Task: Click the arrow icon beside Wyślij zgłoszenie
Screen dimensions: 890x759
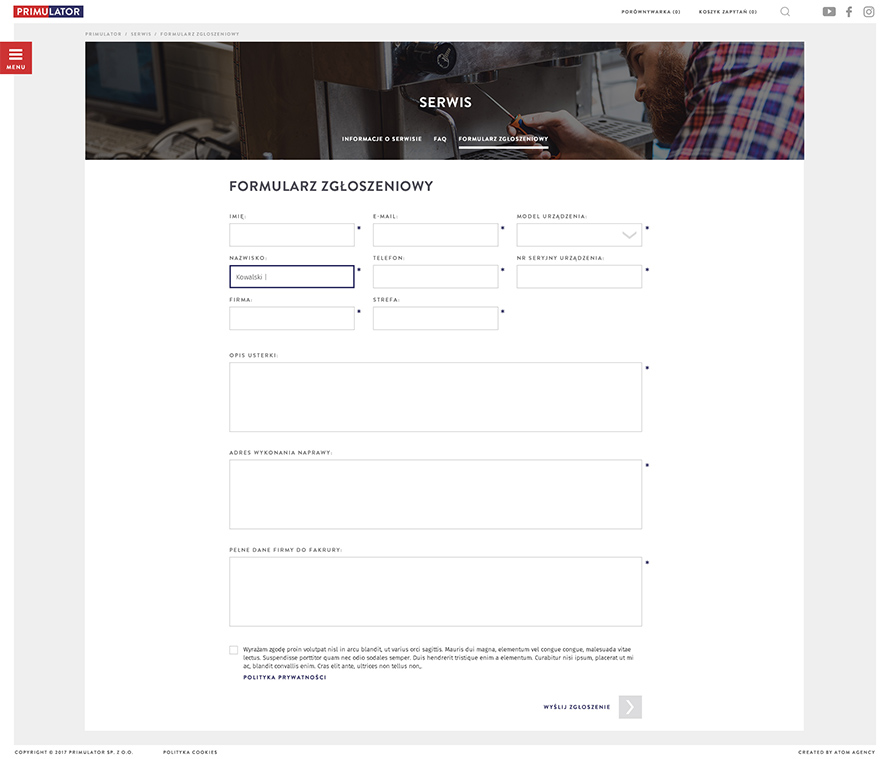Action: [630, 707]
